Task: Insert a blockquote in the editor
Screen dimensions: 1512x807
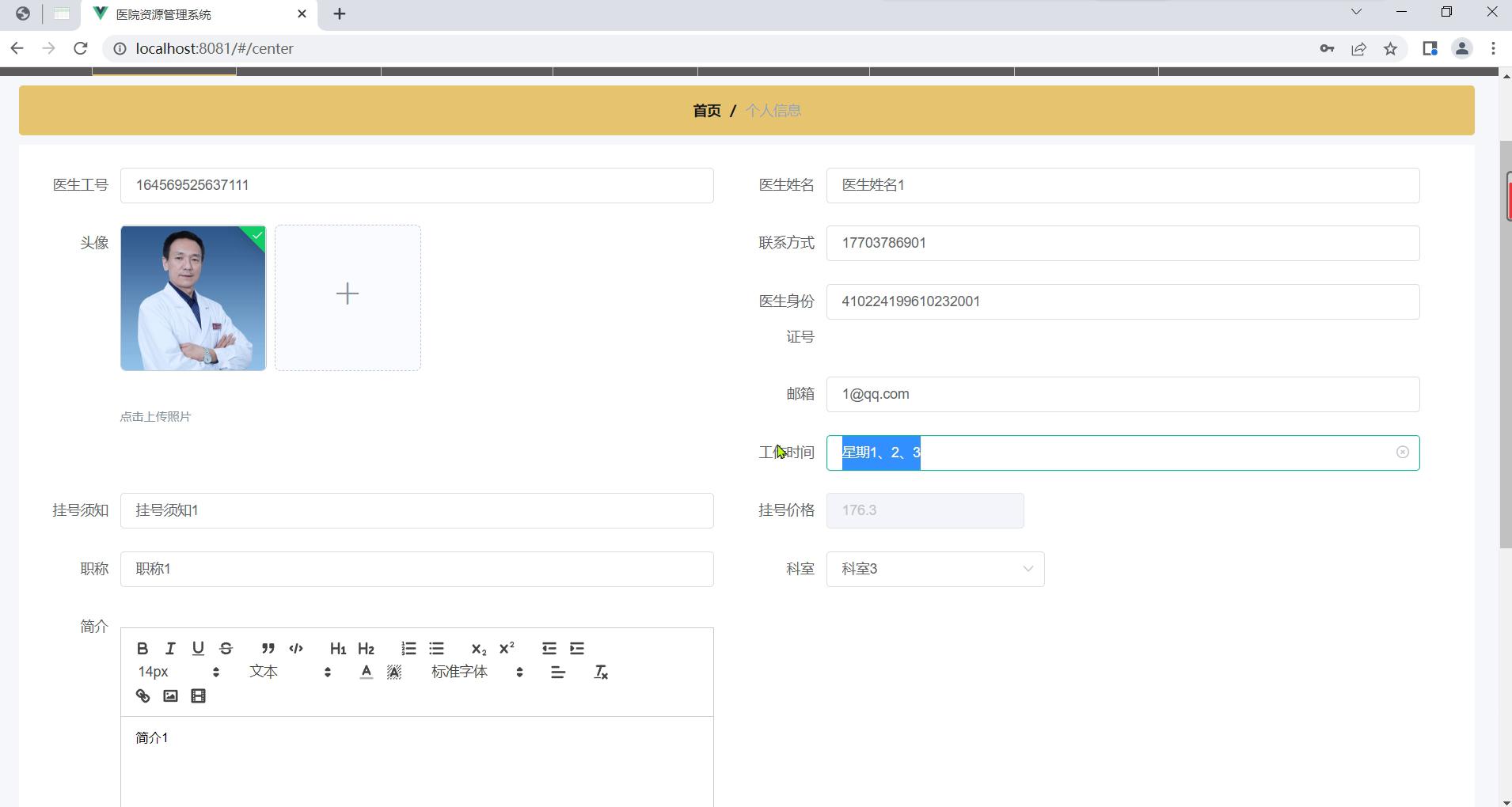Action: [x=268, y=649]
